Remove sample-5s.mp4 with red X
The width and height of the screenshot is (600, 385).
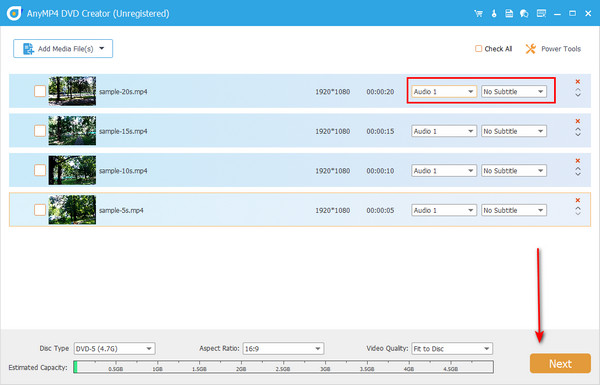578,200
